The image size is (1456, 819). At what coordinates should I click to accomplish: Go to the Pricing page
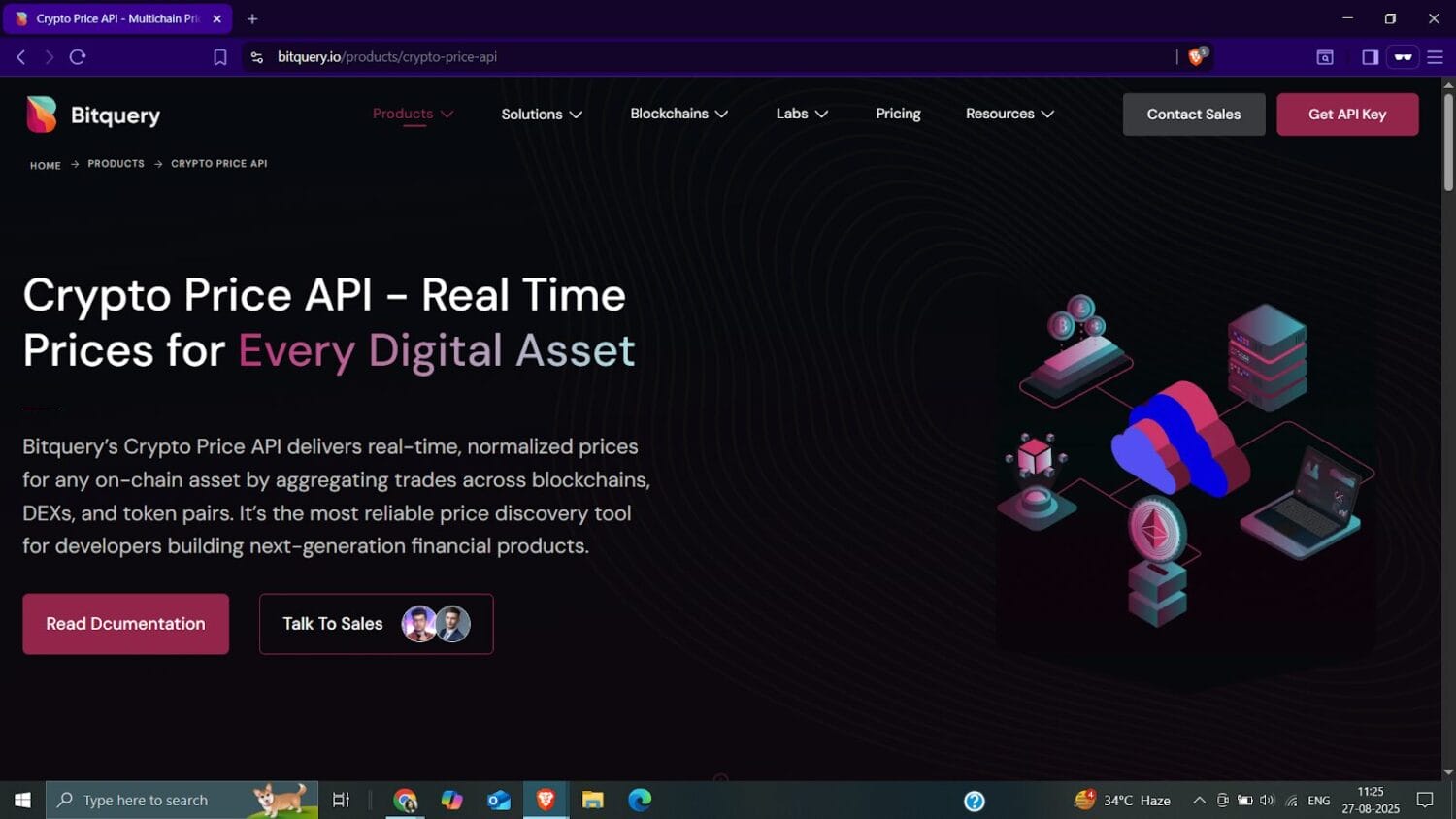(x=898, y=114)
